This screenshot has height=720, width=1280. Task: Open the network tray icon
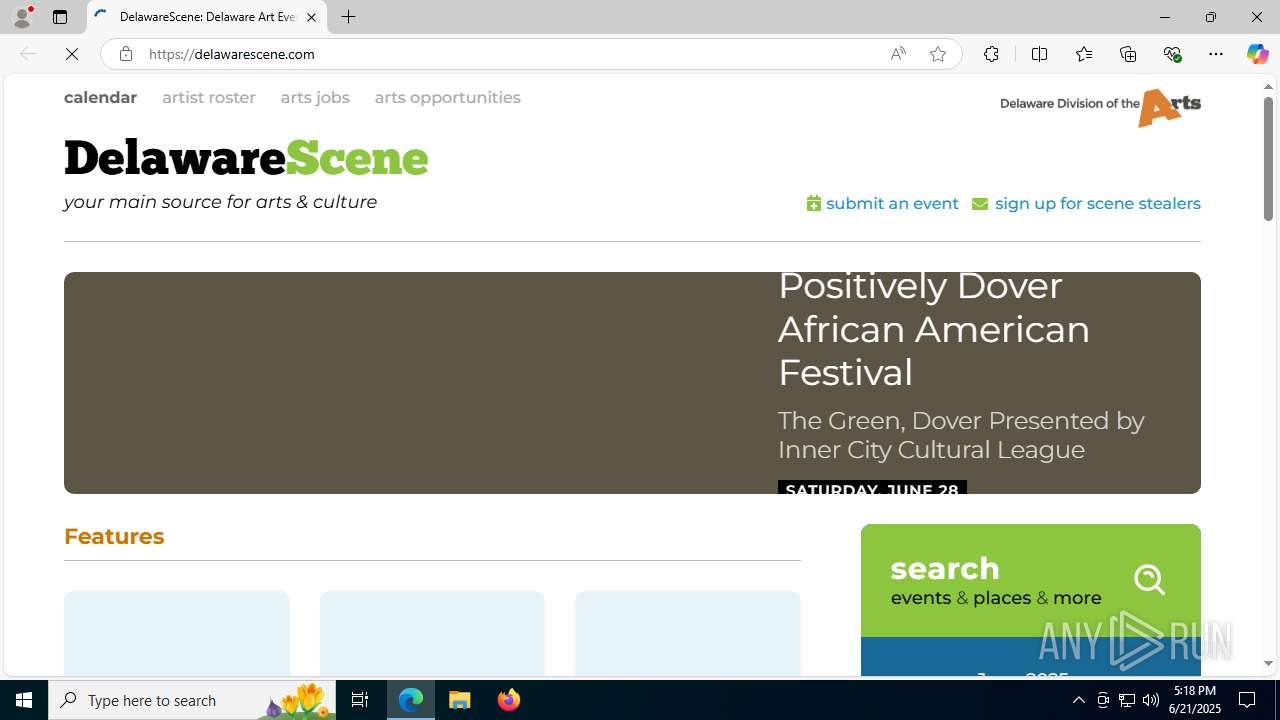click(1127, 700)
